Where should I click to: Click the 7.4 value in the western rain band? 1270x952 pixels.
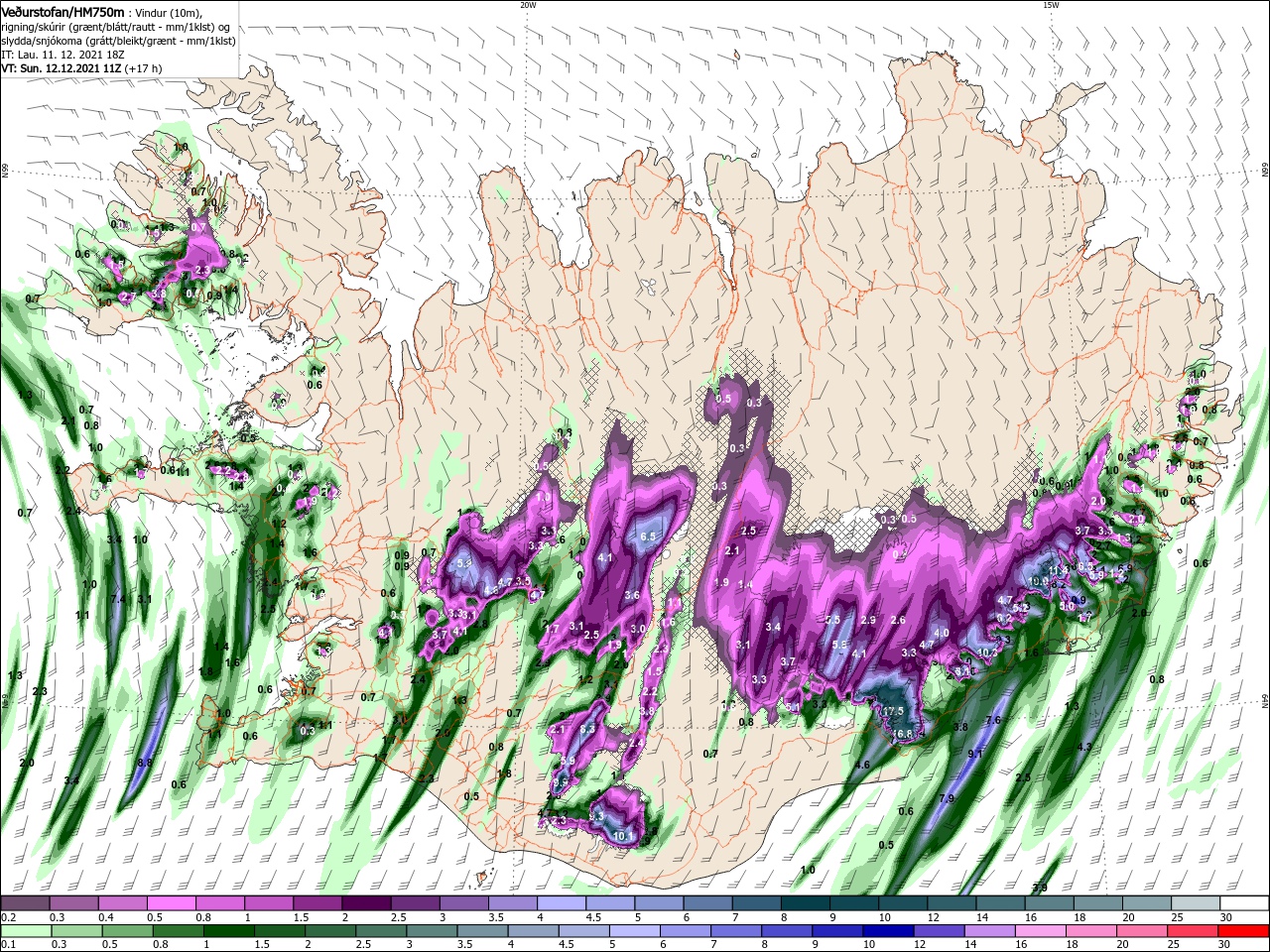pos(119,599)
